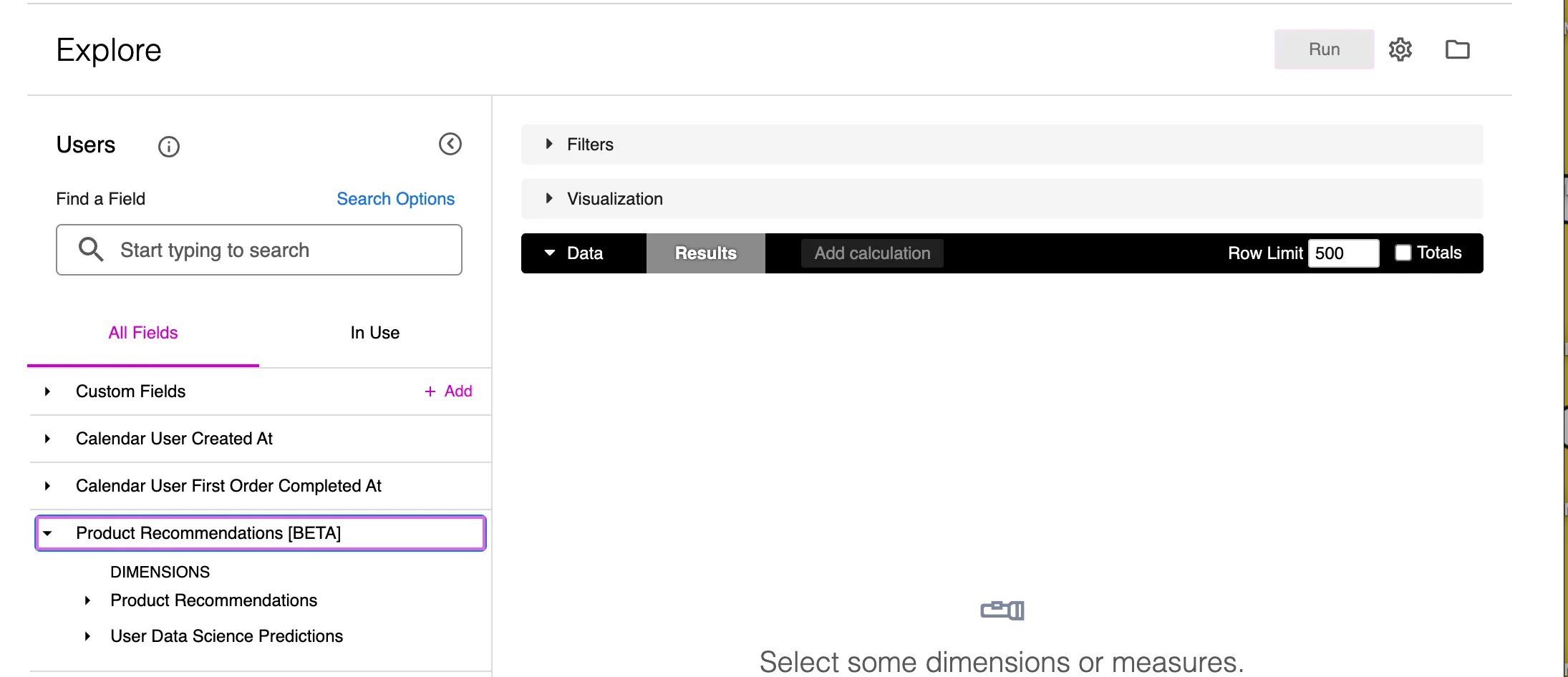Open Search Options link

[396, 199]
